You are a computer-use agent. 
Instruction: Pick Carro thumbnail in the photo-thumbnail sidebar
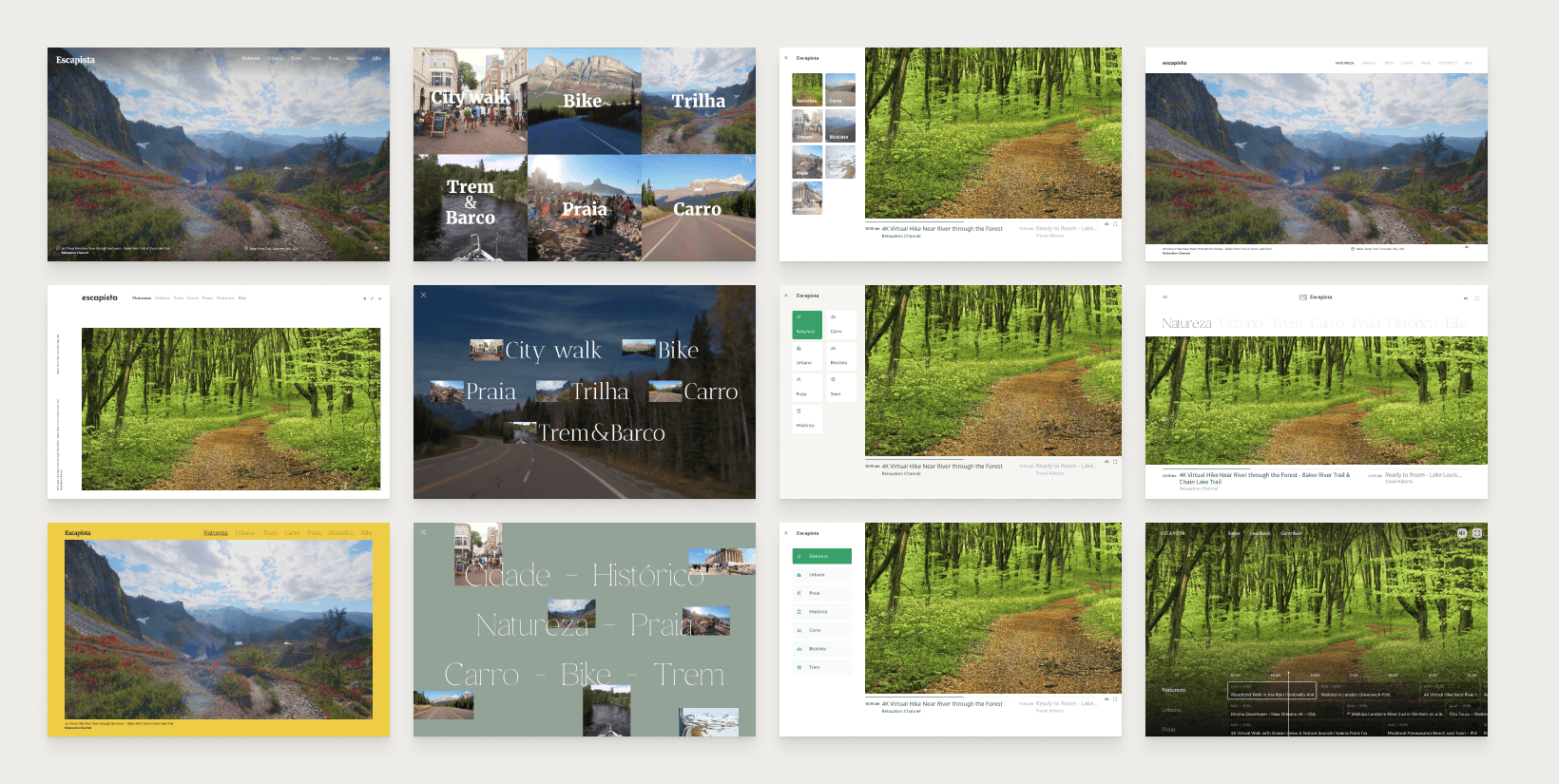[840, 90]
